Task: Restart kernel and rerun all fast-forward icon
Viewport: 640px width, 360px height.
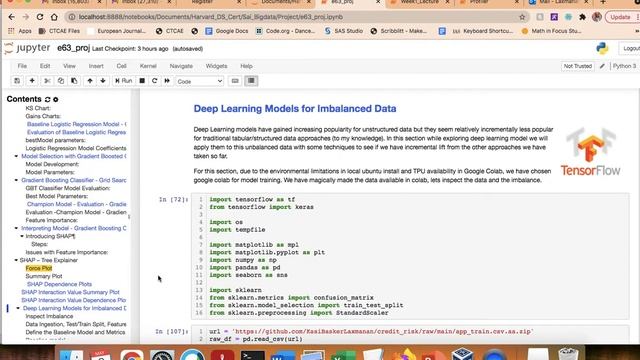Action: 167,81
